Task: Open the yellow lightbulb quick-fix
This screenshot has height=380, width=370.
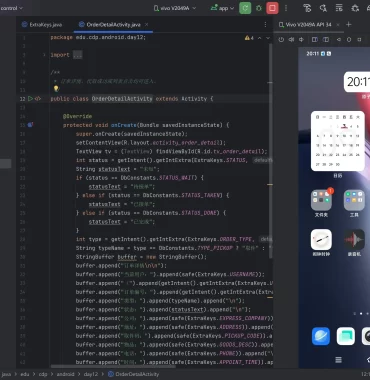Action: coord(56,89)
